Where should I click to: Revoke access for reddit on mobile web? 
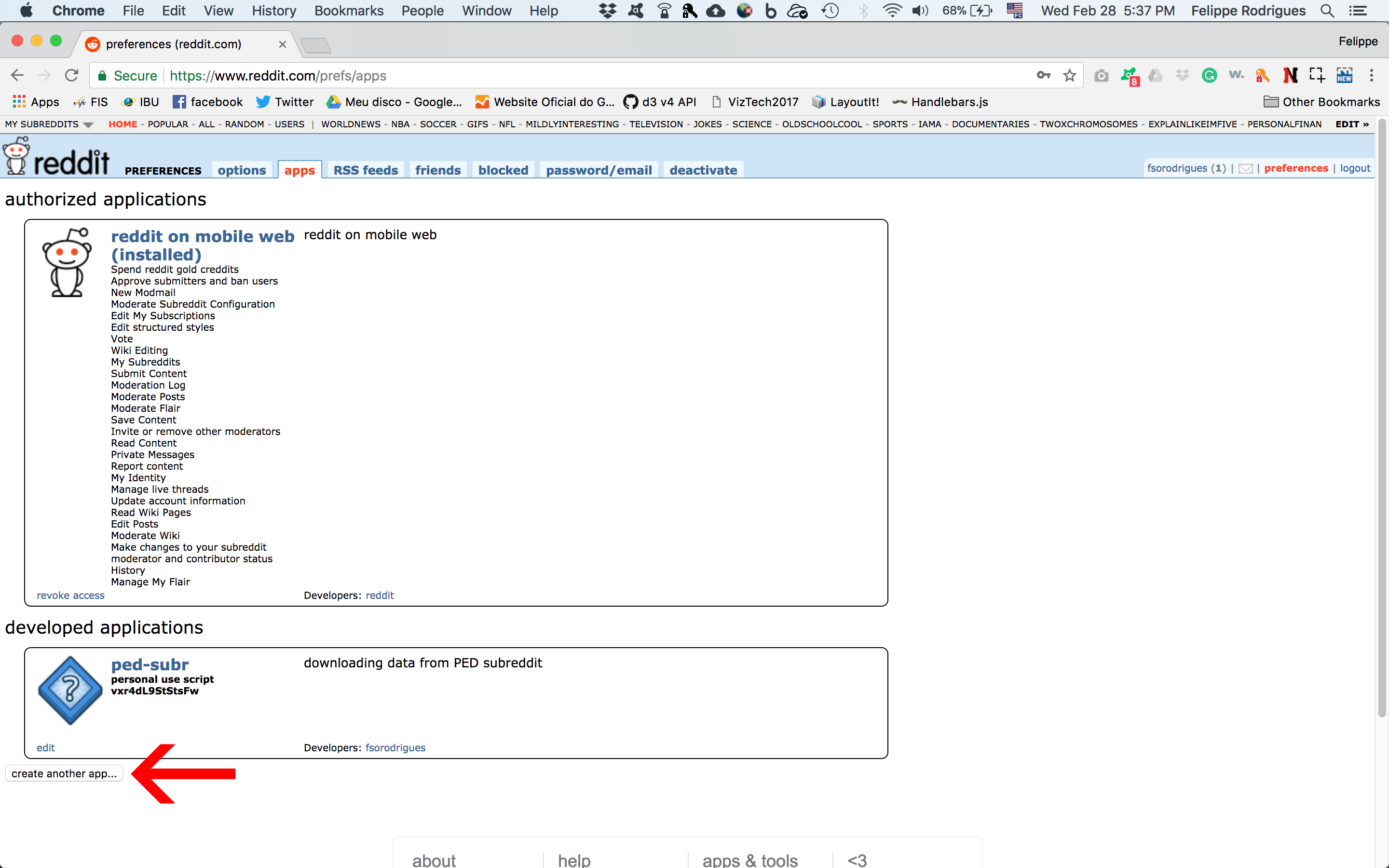click(70, 596)
